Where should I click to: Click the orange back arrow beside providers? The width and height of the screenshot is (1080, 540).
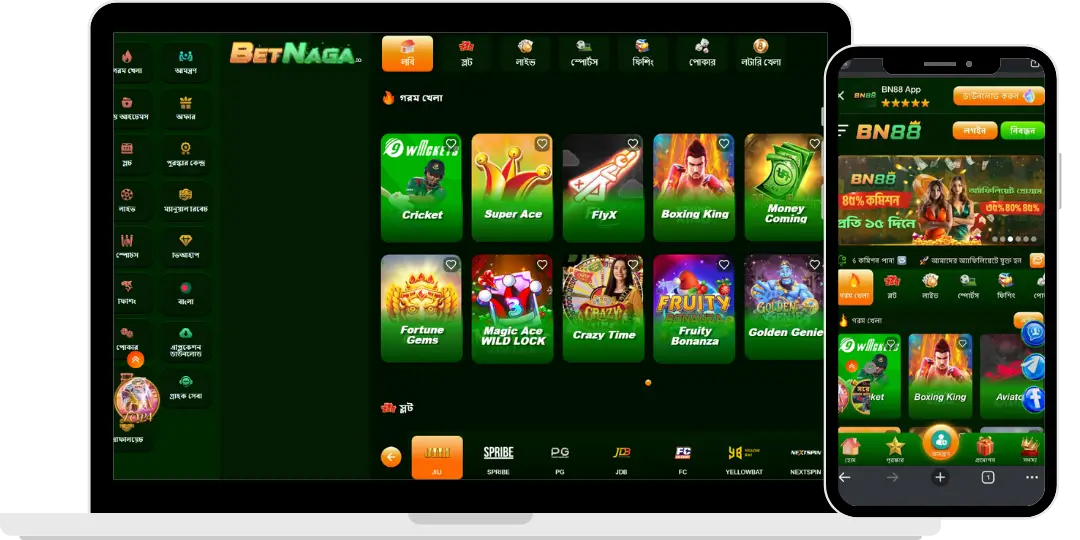(391, 457)
